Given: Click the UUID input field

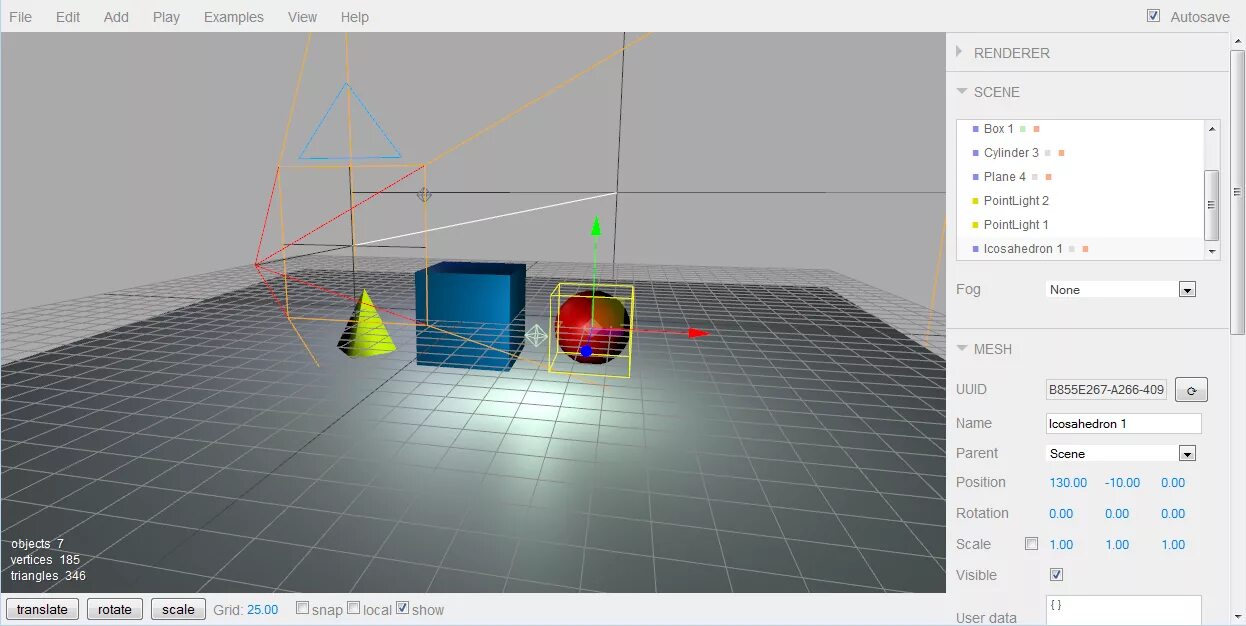Looking at the screenshot, I should click(x=1107, y=390).
